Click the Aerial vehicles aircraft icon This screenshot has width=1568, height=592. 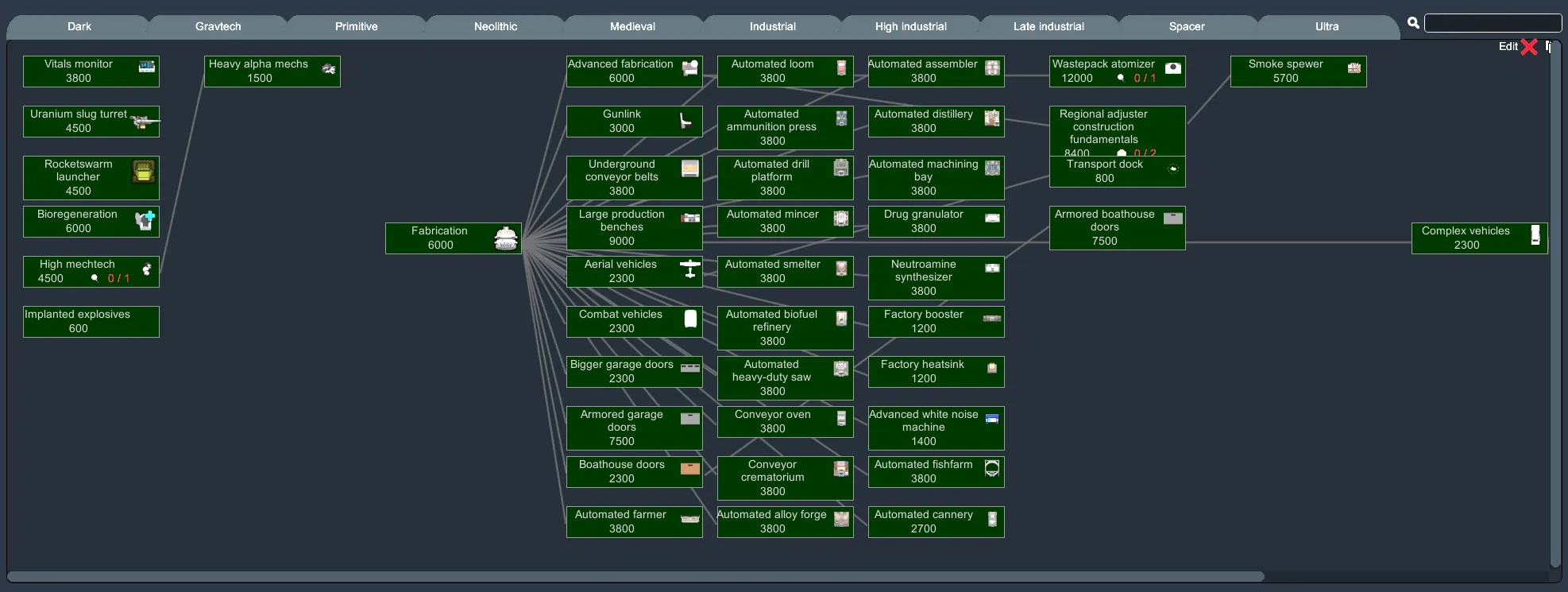[690, 269]
